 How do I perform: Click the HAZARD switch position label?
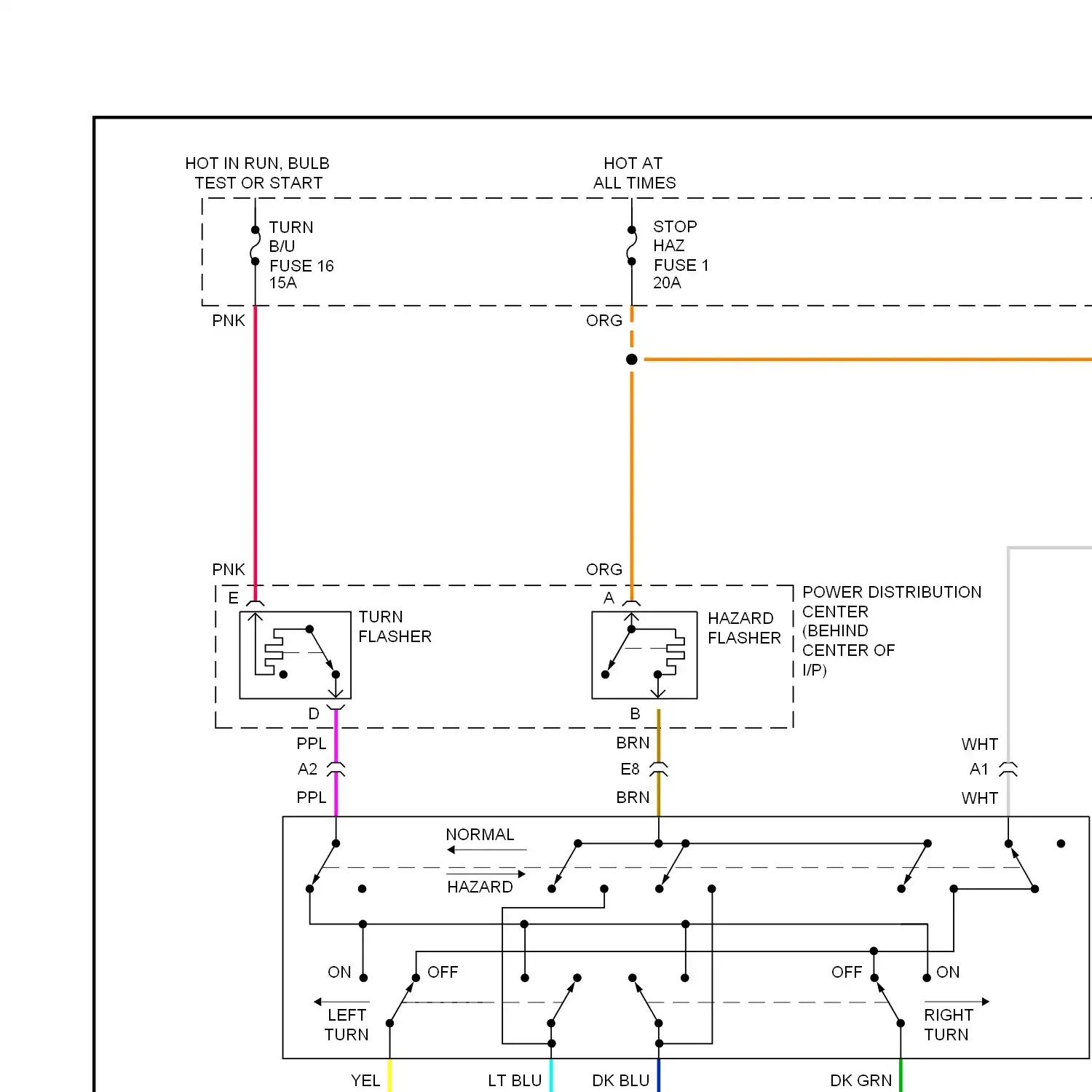[x=480, y=887]
